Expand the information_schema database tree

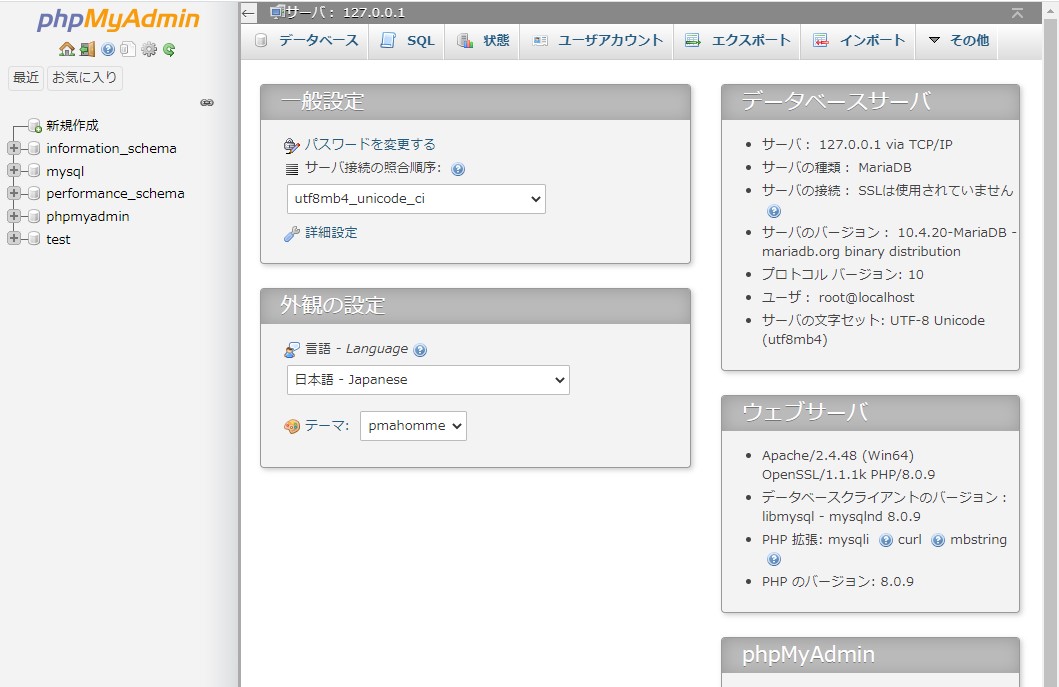pyautogui.click(x=14, y=148)
